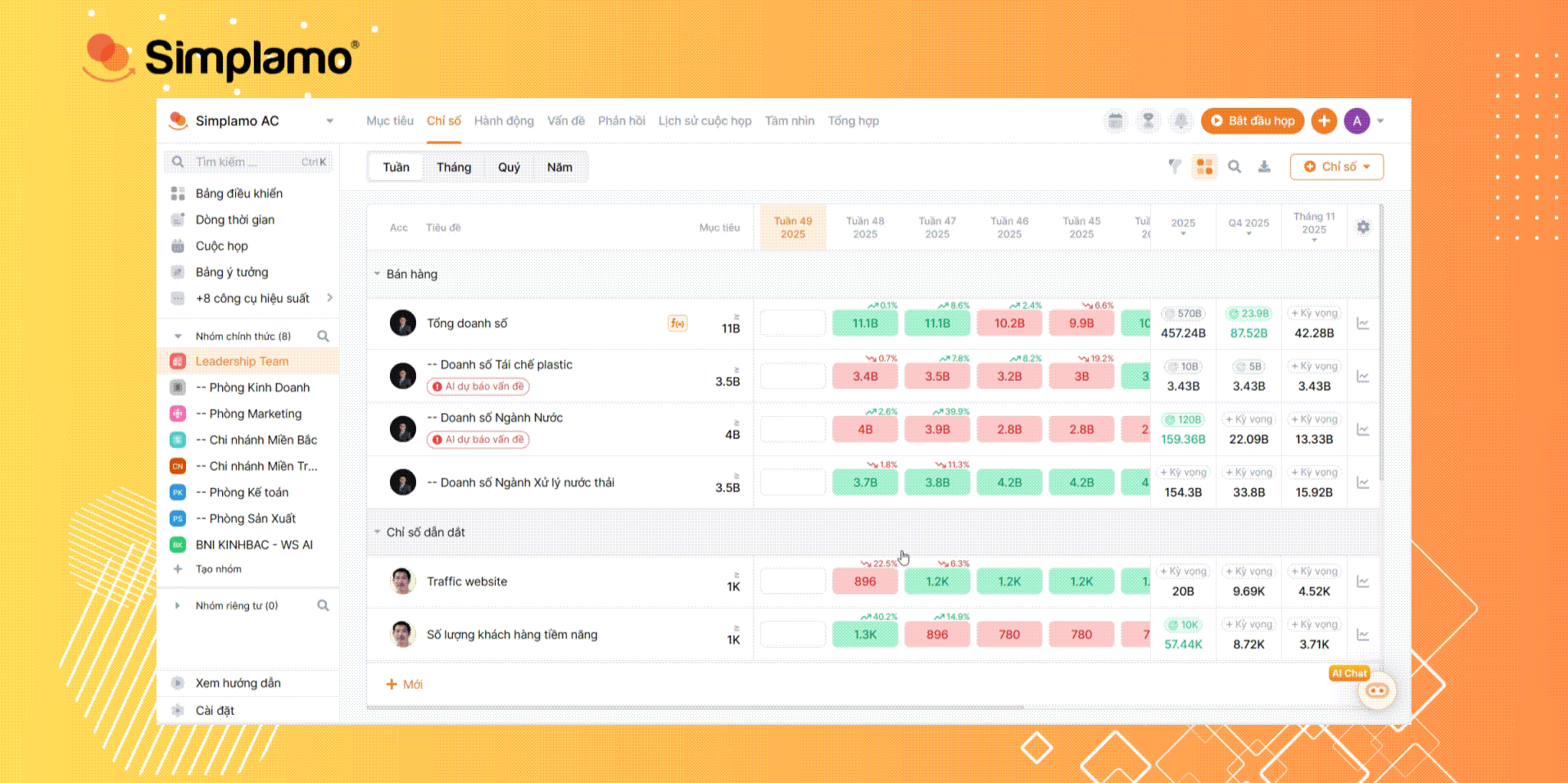Toggle the grid view icon in toolbar
The height and width of the screenshot is (783, 1568).
click(1204, 167)
